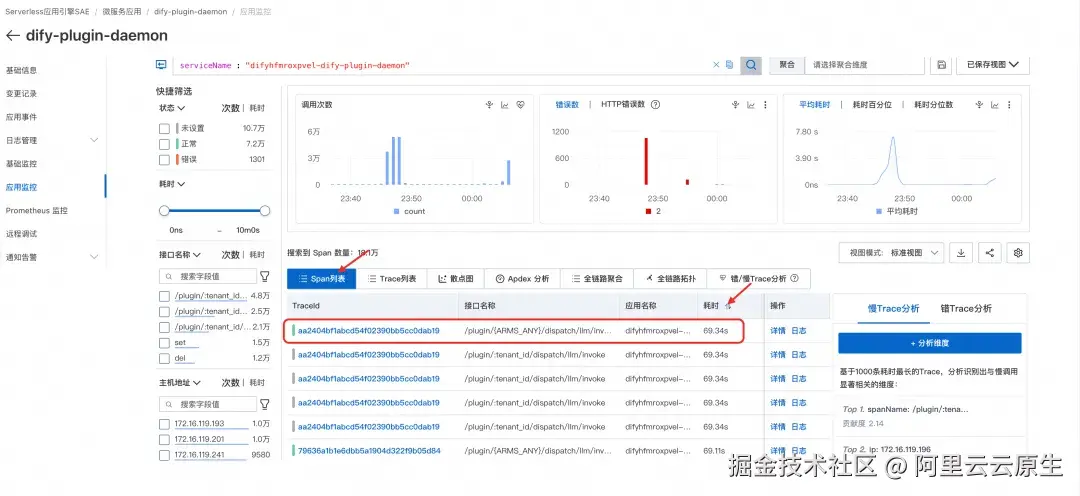Click filter funnel beside 主机地址 search

pyautogui.click(x=264, y=404)
